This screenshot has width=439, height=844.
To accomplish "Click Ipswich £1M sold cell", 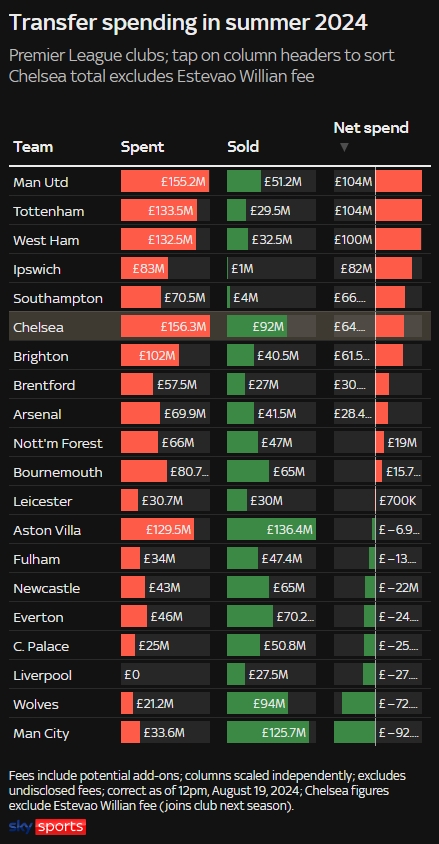I will pos(271,269).
